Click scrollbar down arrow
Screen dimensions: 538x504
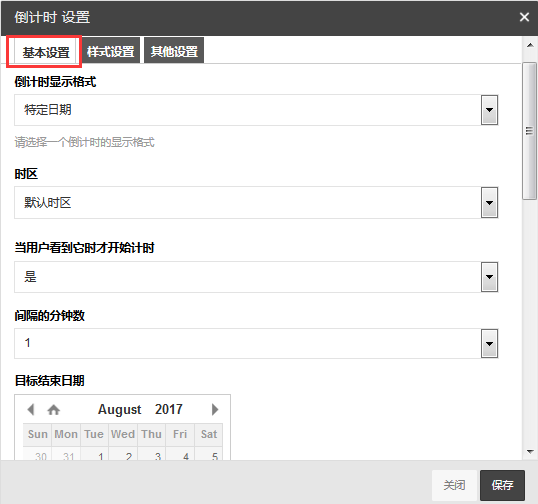(x=530, y=452)
